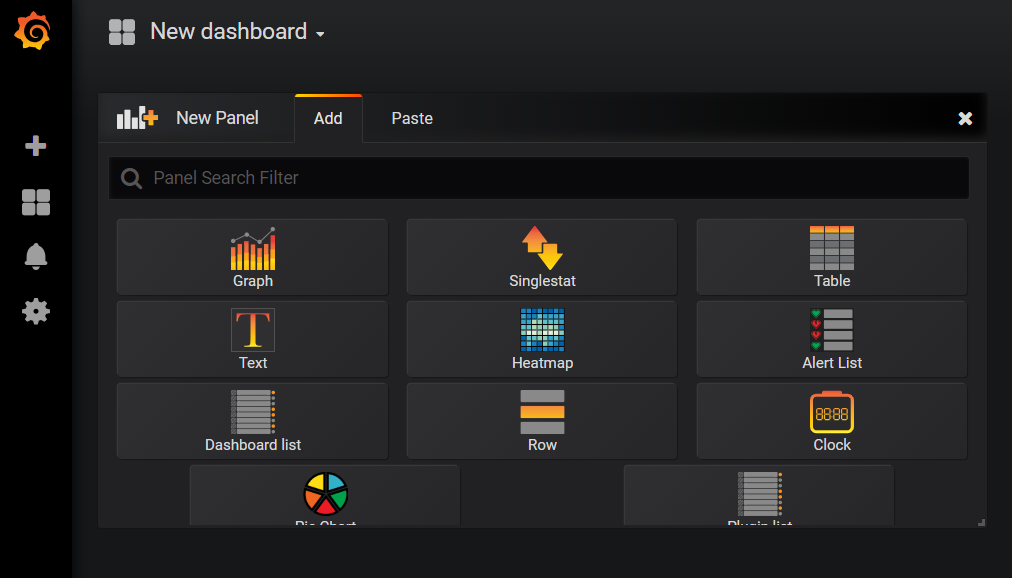Image resolution: width=1012 pixels, height=578 pixels.
Task: Click the panel resize handle corner
Action: tap(981, 523)
